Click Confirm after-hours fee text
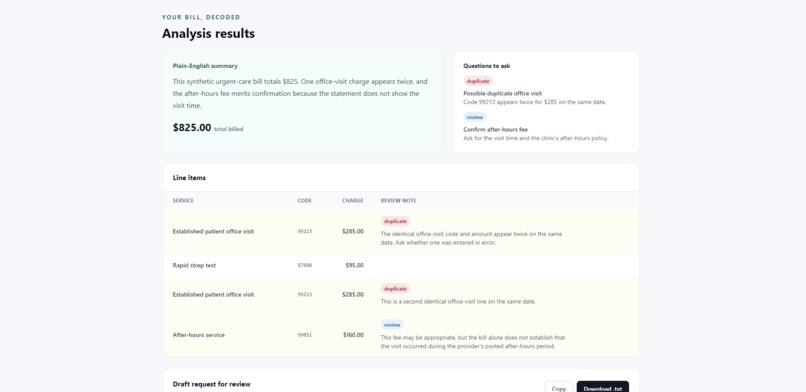Screen dimensions: 806x392 tap(495, 129)
